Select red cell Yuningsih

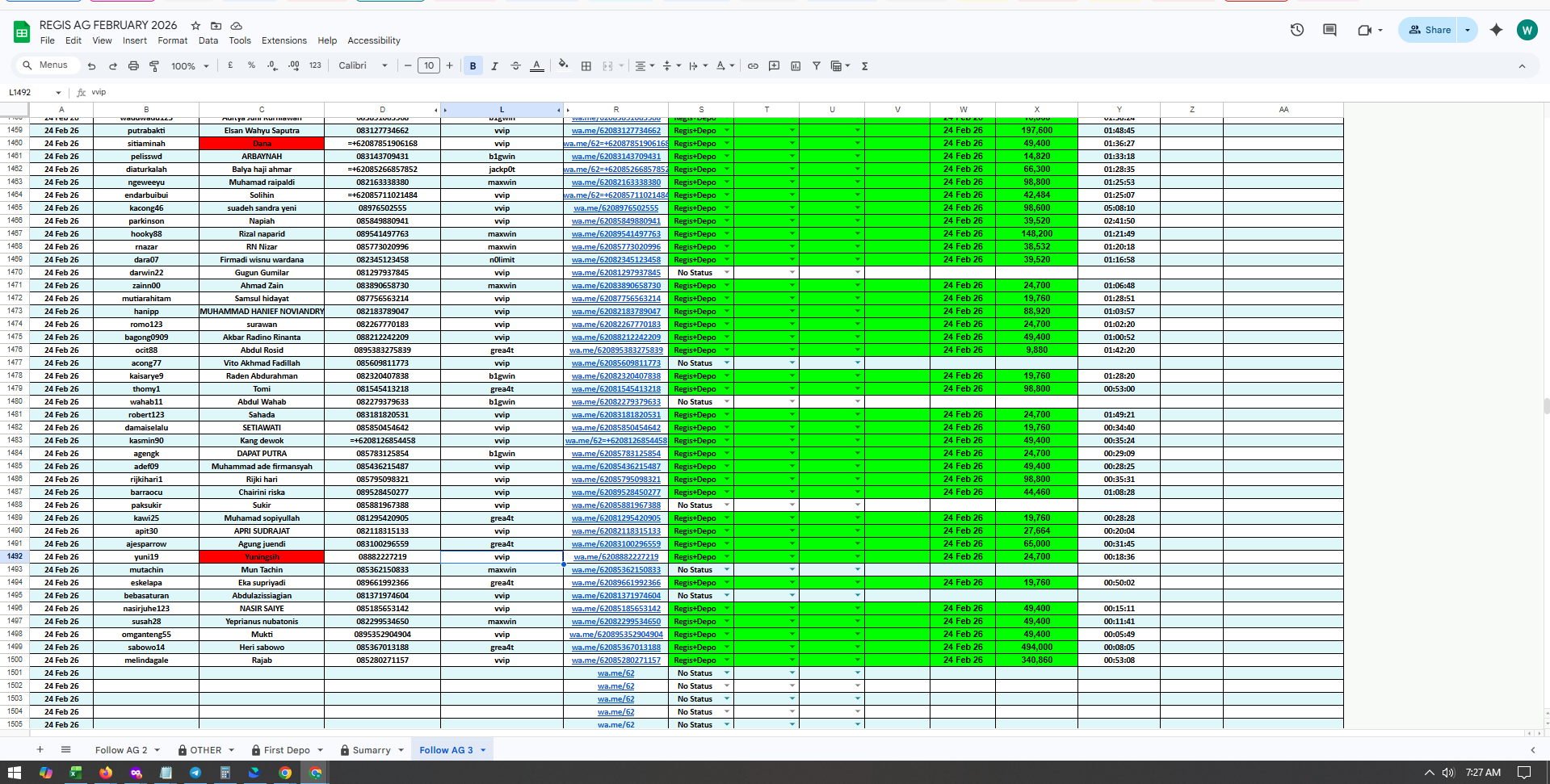262,557
